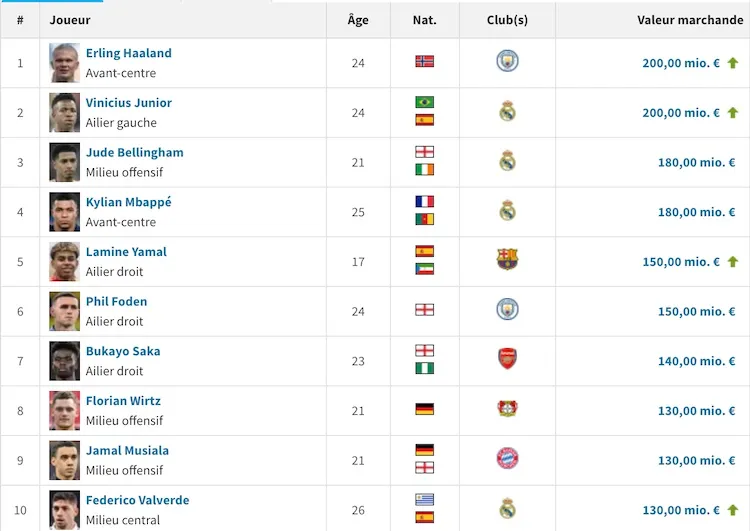
Task: Click the Norway flag next to Haaland
Action: (x=425, y=61)
